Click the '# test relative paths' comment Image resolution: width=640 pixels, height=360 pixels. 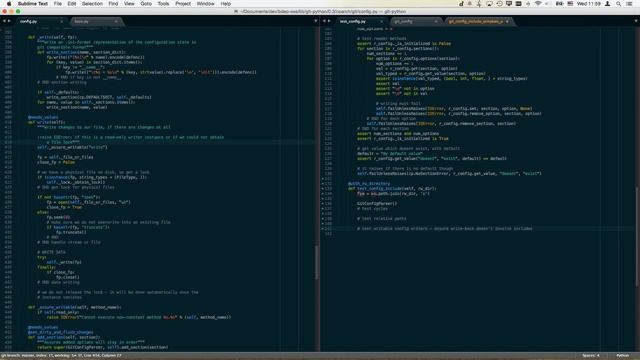(382, 219)
